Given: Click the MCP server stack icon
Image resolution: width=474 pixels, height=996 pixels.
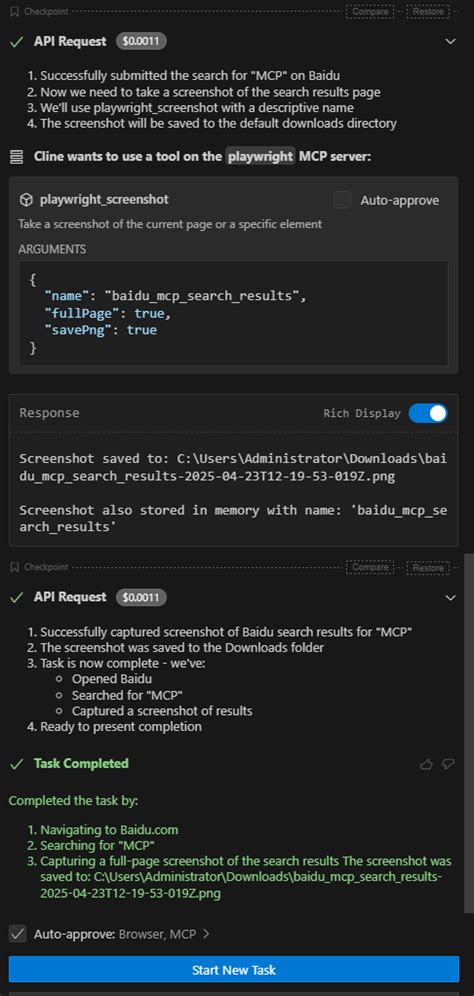Looking at the screenshot, I should click(x=17, y=156).
